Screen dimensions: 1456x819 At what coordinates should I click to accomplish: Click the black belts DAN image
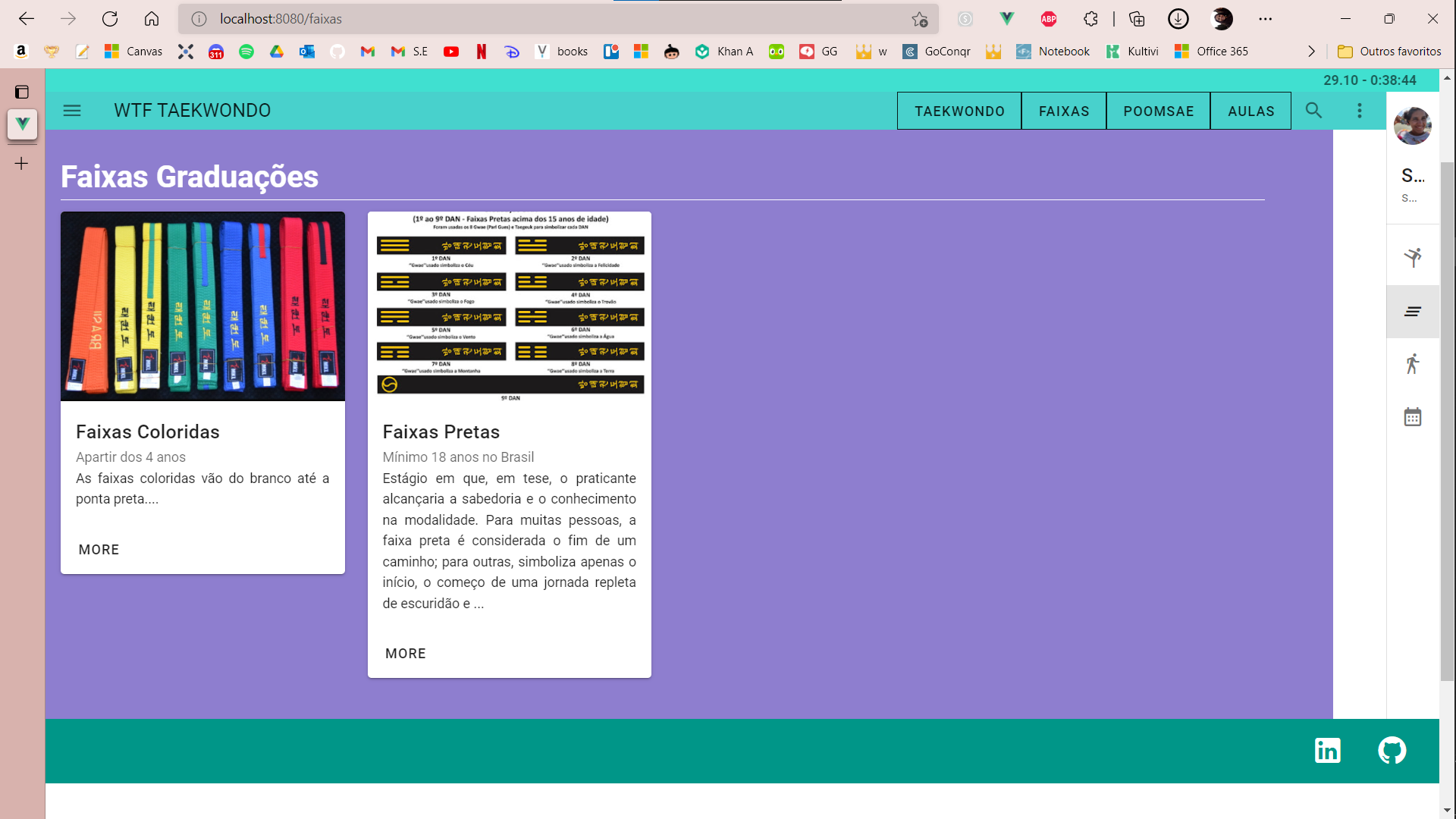pyautogui.click(x=509, y=306)
